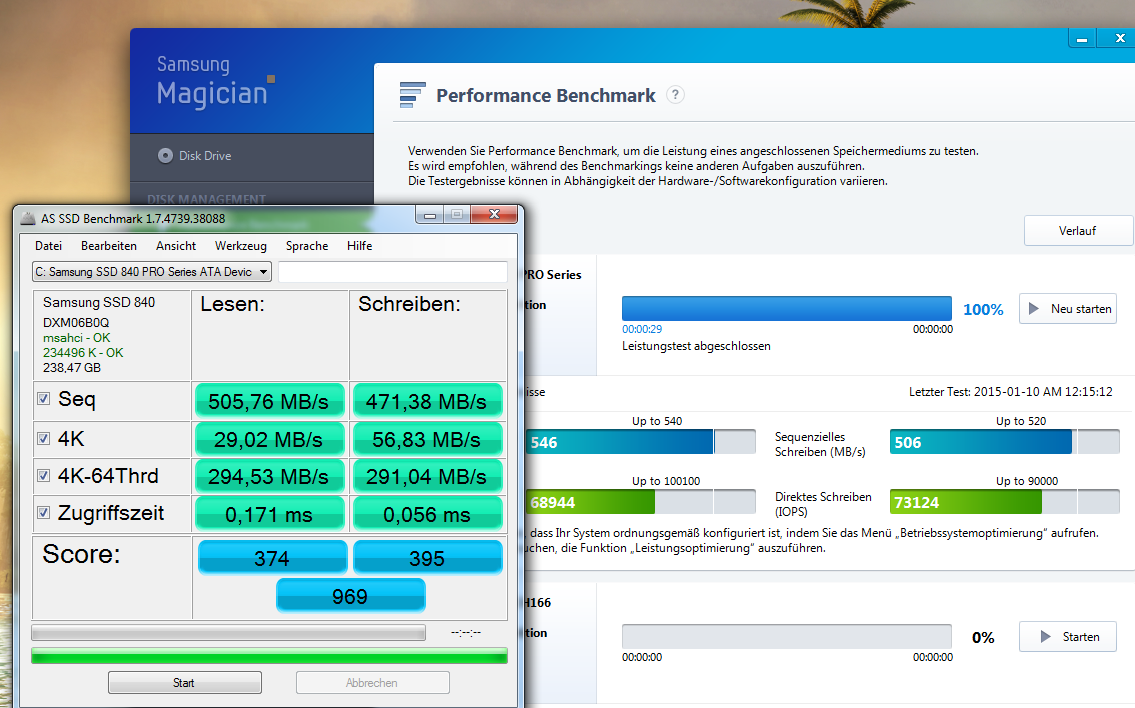Click the random write IOPS bar 73124
The height and width of the screenshot is (708, 1135).
pyautogui.click(x=1005, y=502)
